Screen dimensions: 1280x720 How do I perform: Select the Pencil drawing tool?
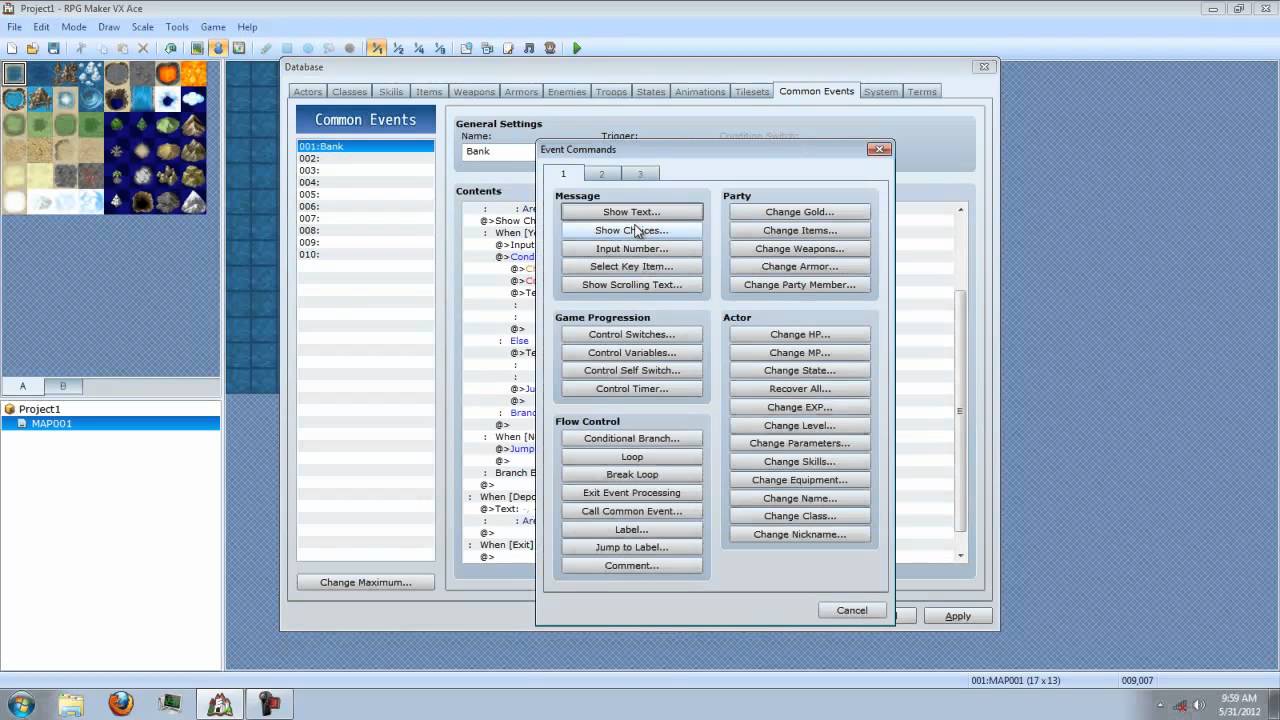pos(266,48)
